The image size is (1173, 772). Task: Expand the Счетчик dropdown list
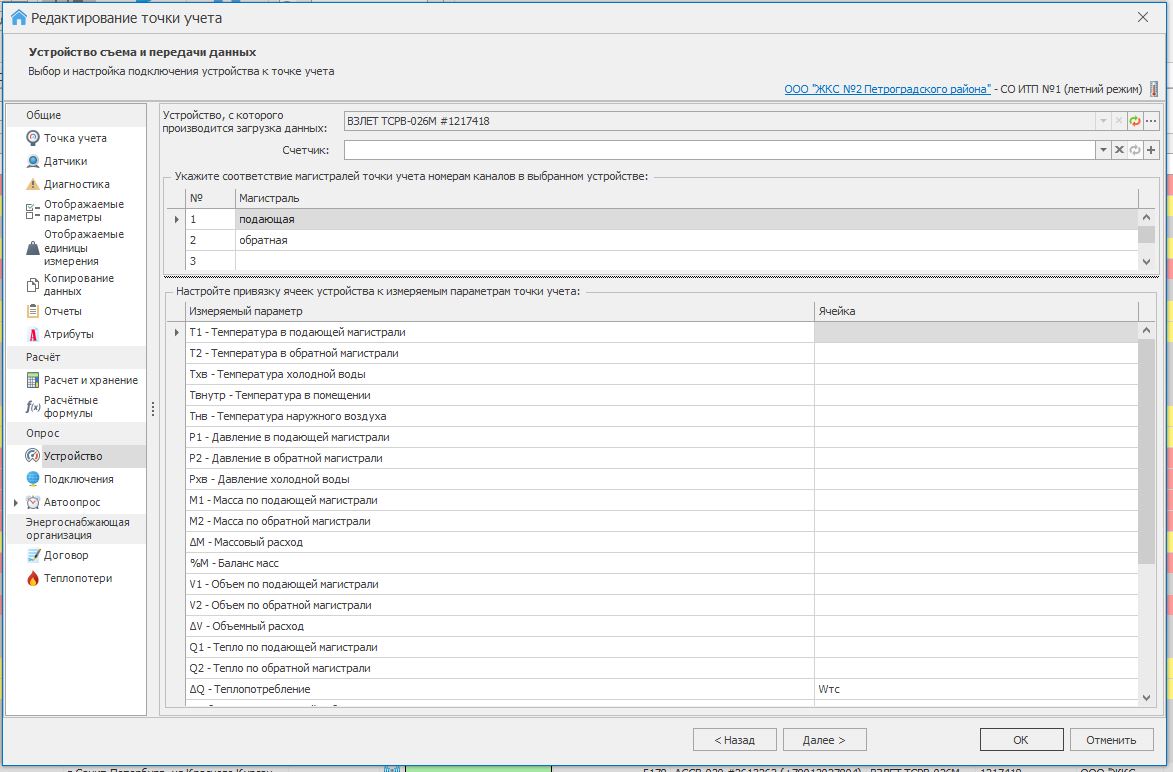[x=1103, y=150]
